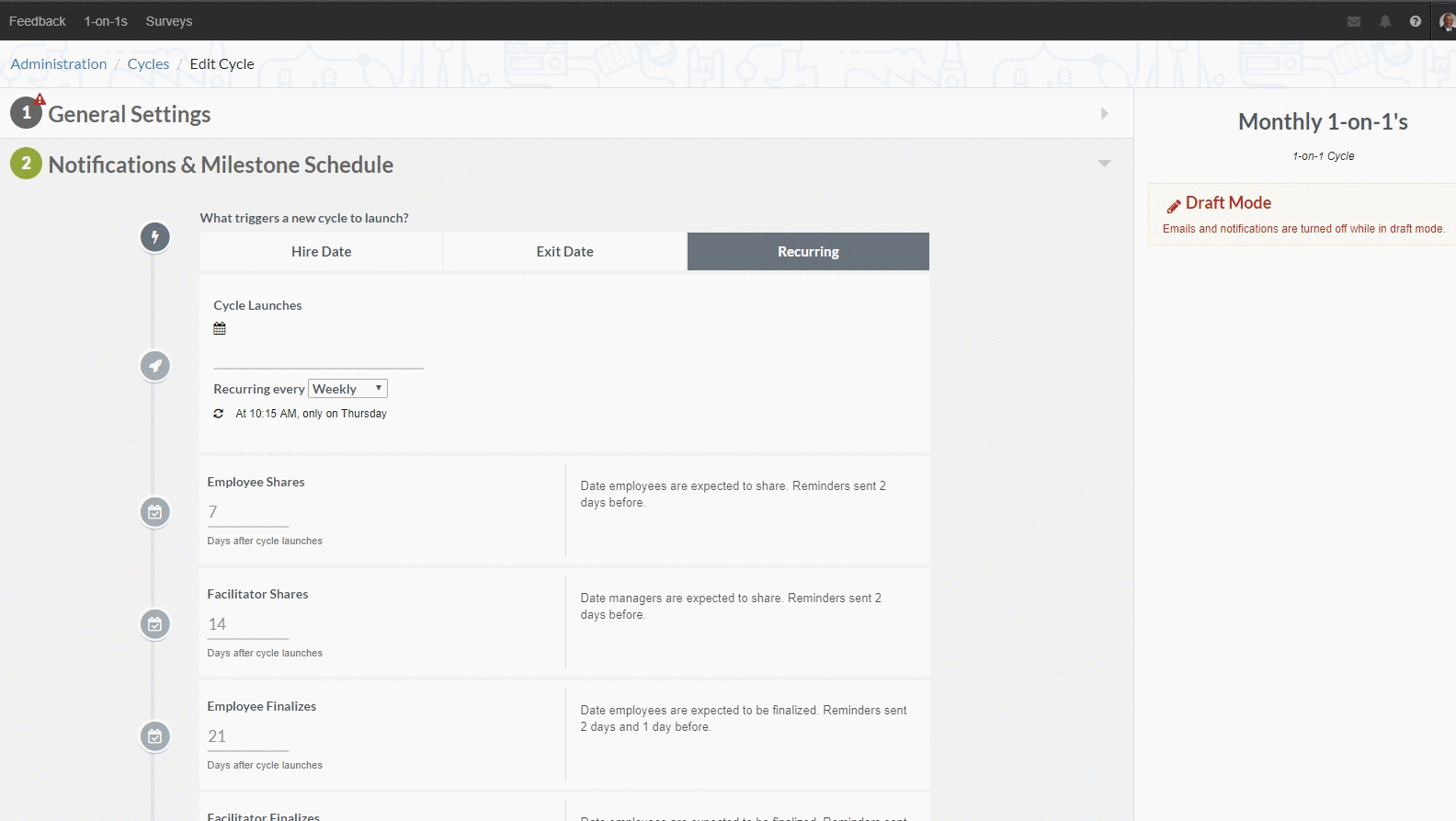Click the help question mark icon

point(1416,21)
